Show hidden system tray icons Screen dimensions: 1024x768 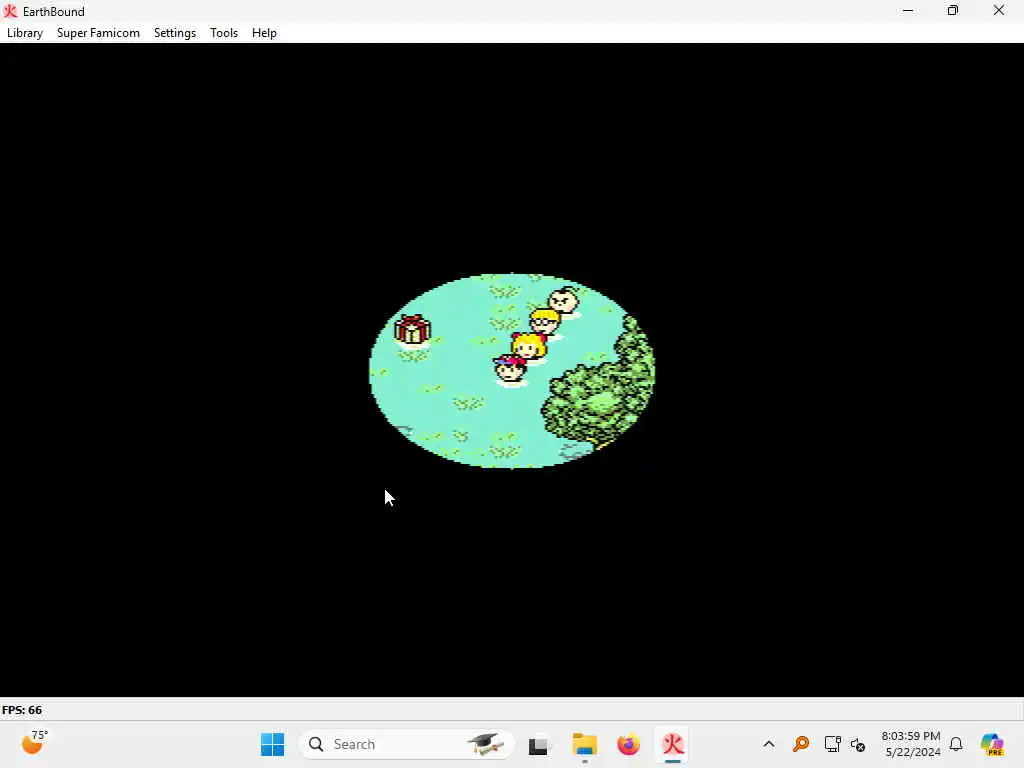769,744
